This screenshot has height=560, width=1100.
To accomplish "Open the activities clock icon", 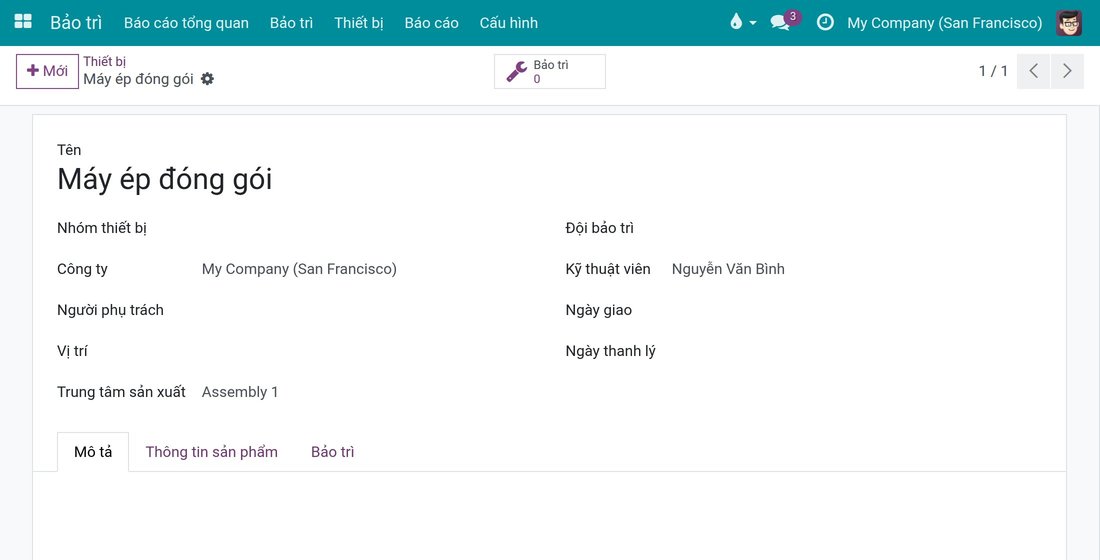I will [826, 22].
